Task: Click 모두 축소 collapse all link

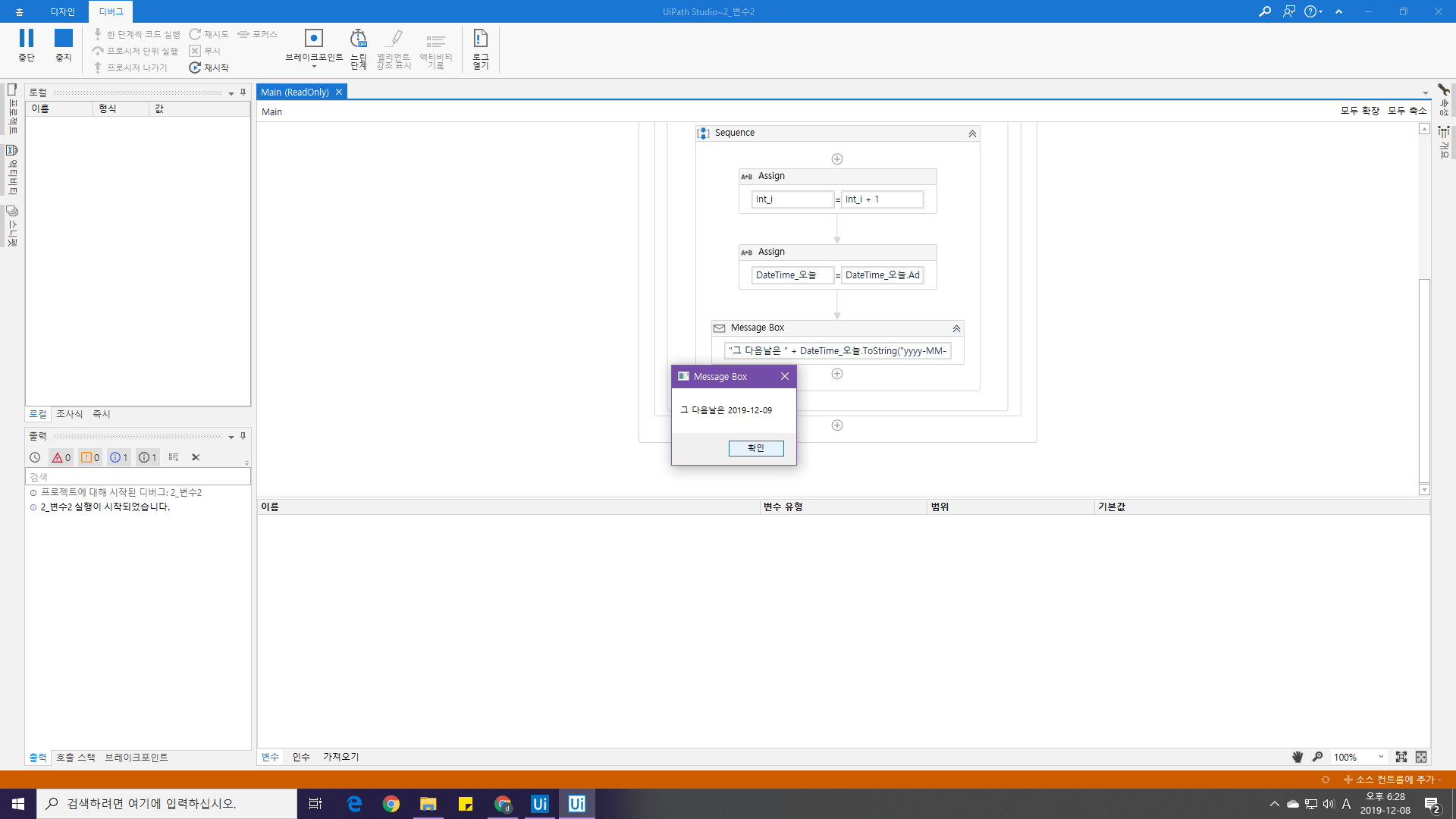Action: coord(1407,111)
